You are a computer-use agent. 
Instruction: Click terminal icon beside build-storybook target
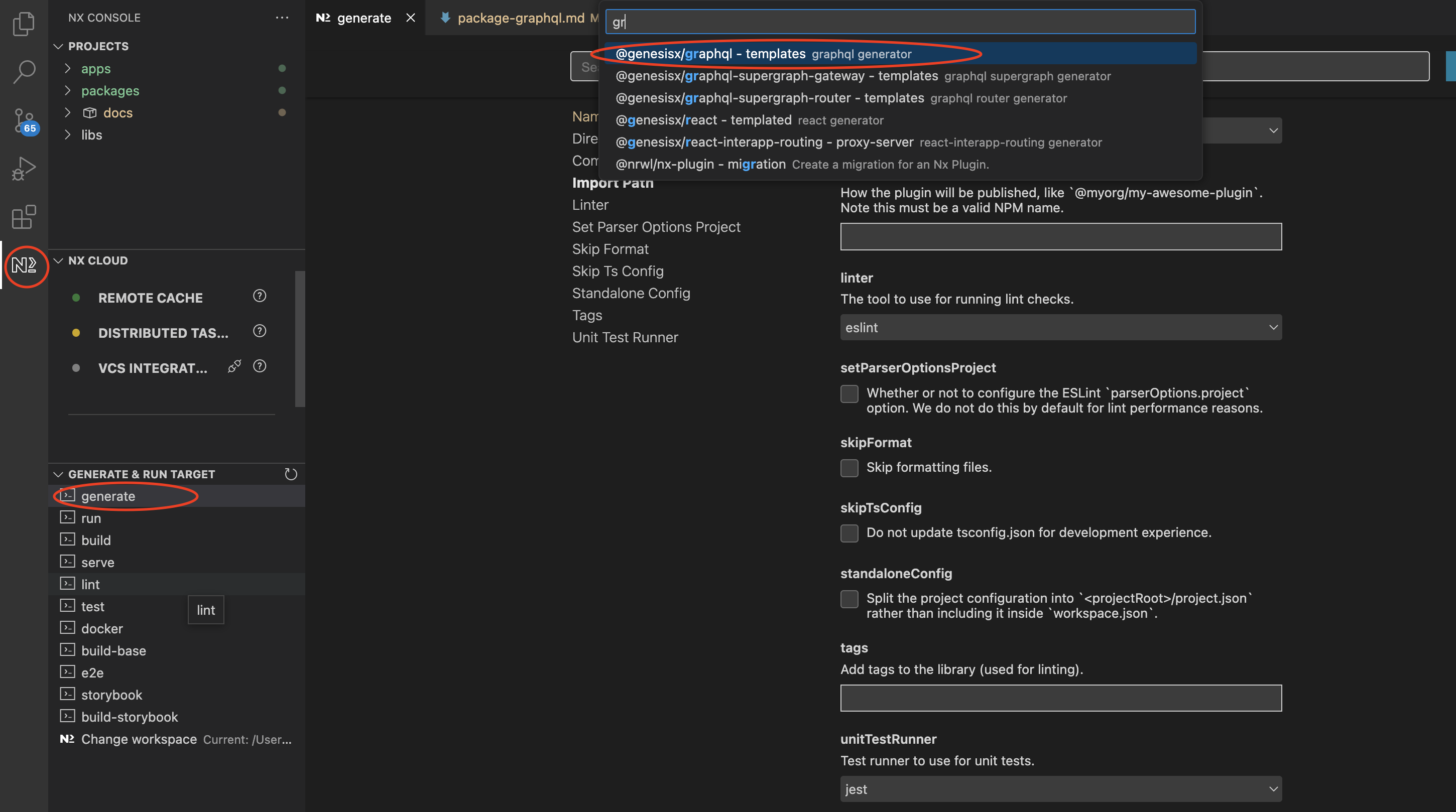click(67, 716)
